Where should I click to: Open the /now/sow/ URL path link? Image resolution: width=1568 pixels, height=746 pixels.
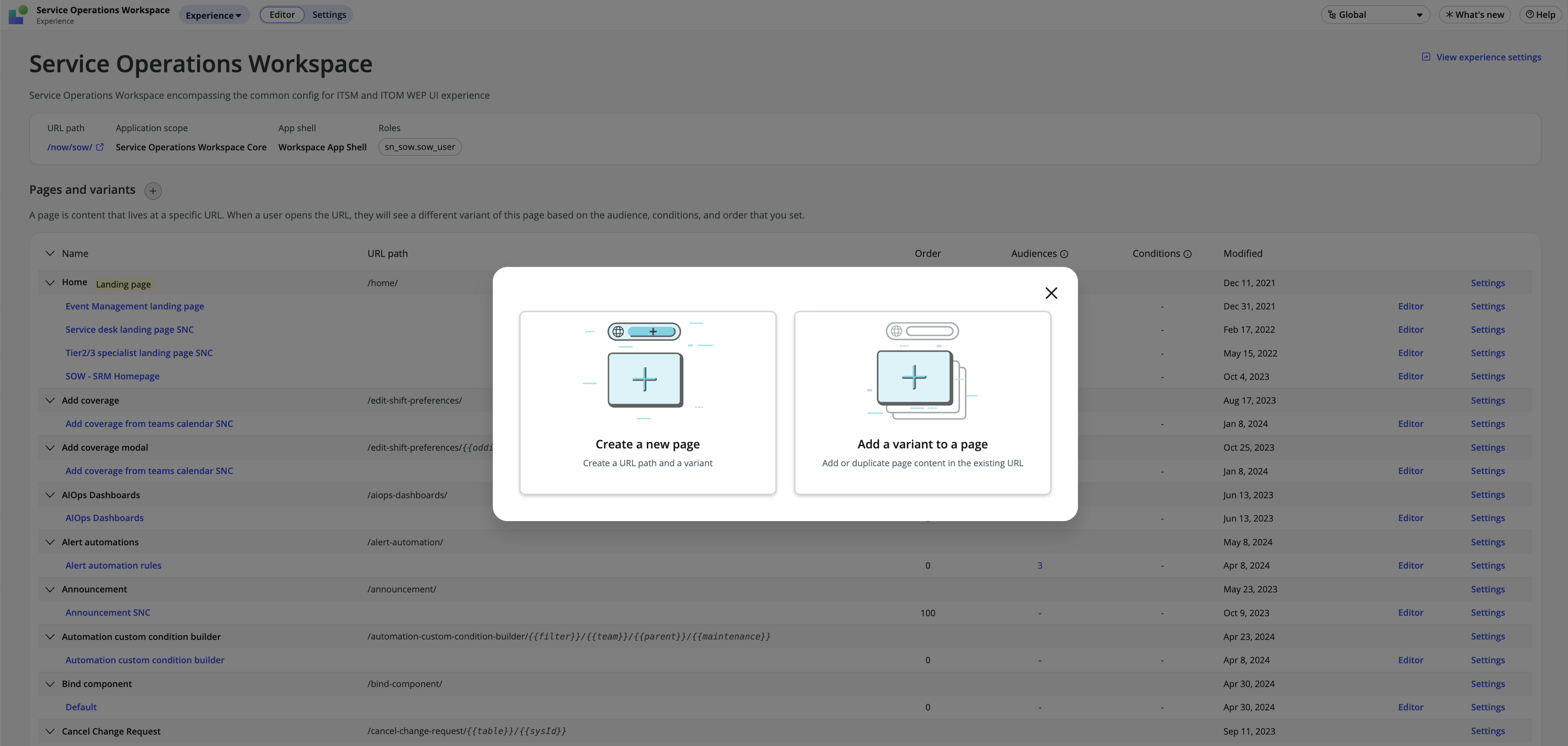click(x=69, y=147)
